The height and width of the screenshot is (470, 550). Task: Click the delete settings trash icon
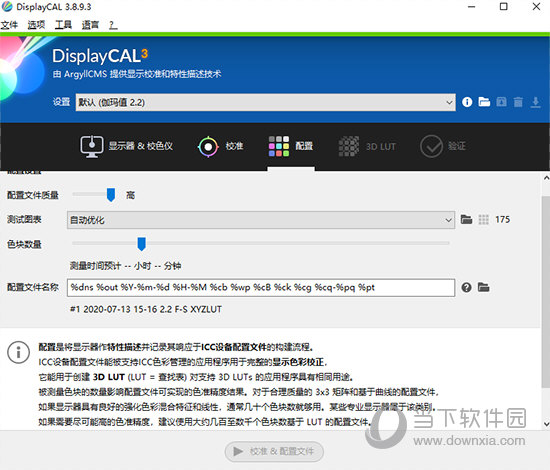point(518,102)
